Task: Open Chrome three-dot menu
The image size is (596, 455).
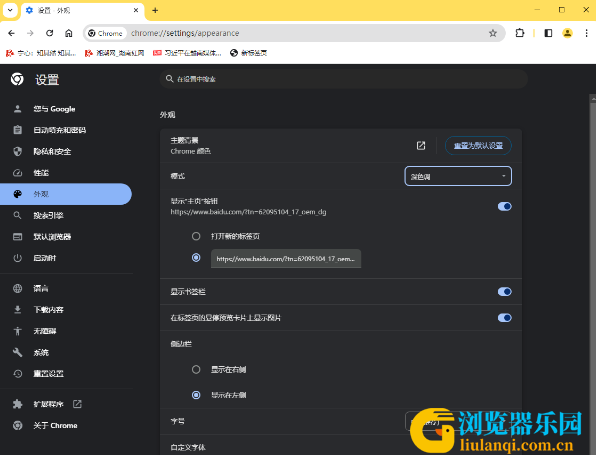Action: point(586,33)
